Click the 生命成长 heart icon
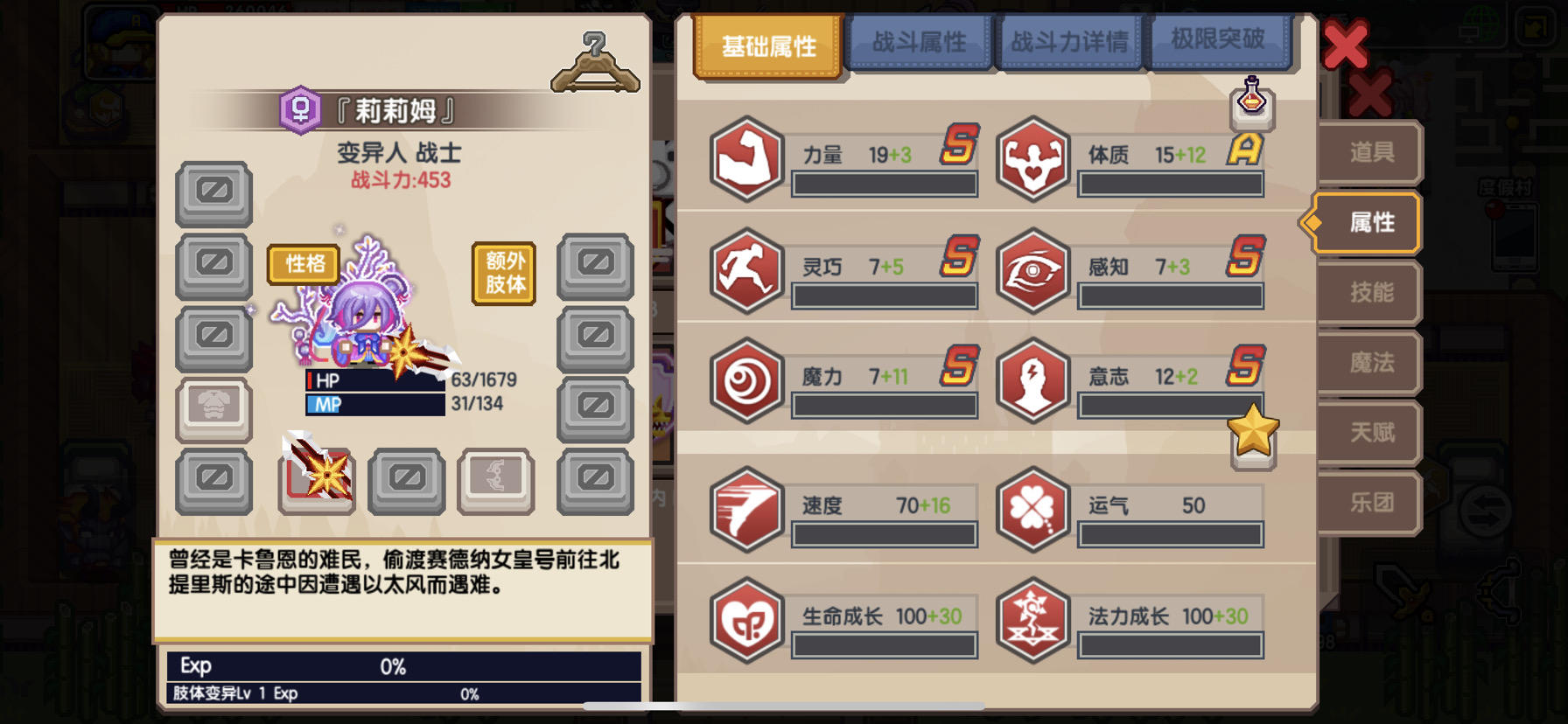The image size is (1568, 724). [746, 620]
